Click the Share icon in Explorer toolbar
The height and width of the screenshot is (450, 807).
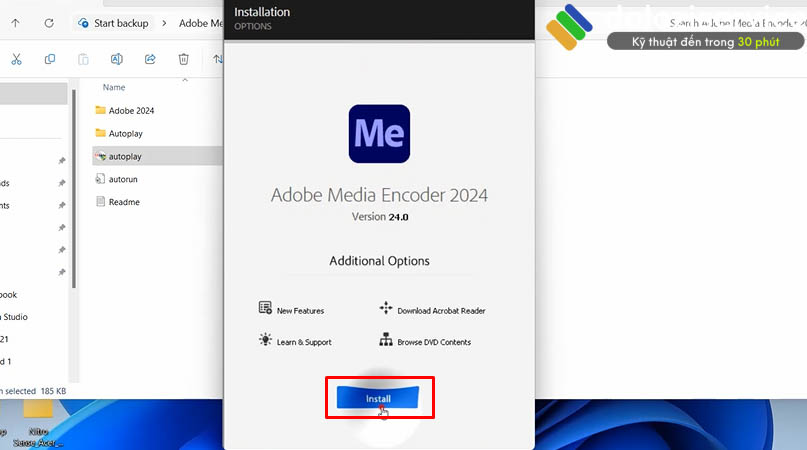(150, 59)
